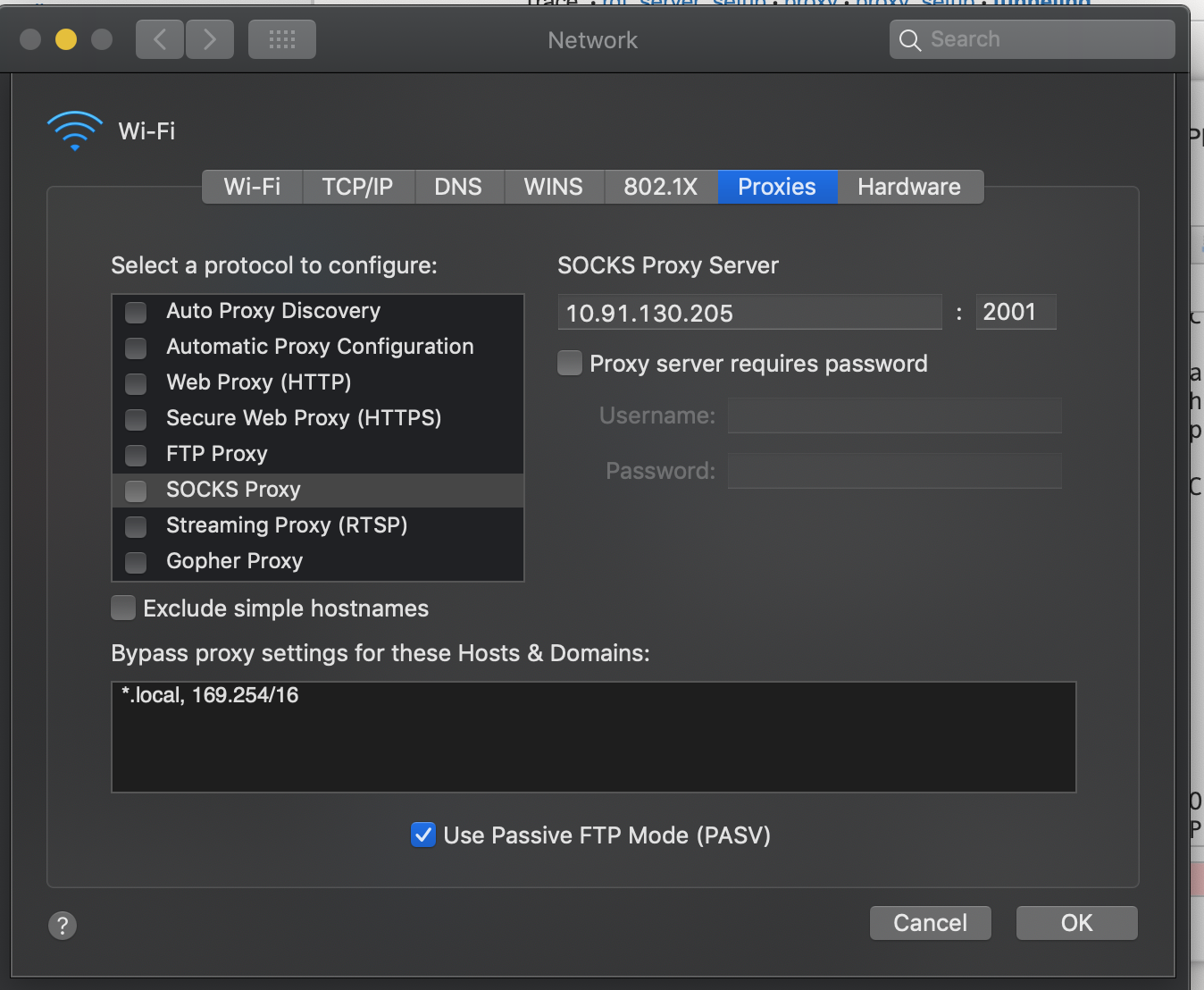Open the TCP/IP tab
This screenshot has height=990, width=1204.
[357, 187]
